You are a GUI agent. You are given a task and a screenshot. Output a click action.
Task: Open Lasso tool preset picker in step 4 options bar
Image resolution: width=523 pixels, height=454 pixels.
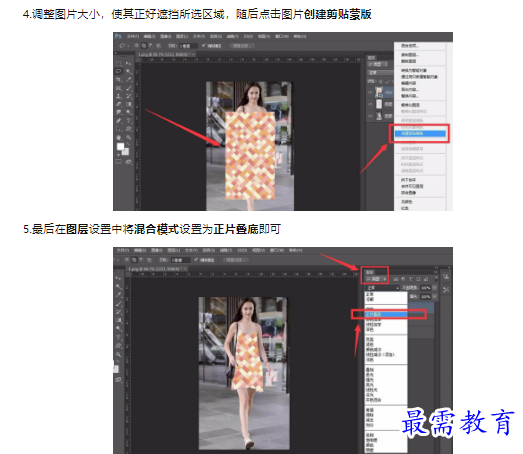128,46
